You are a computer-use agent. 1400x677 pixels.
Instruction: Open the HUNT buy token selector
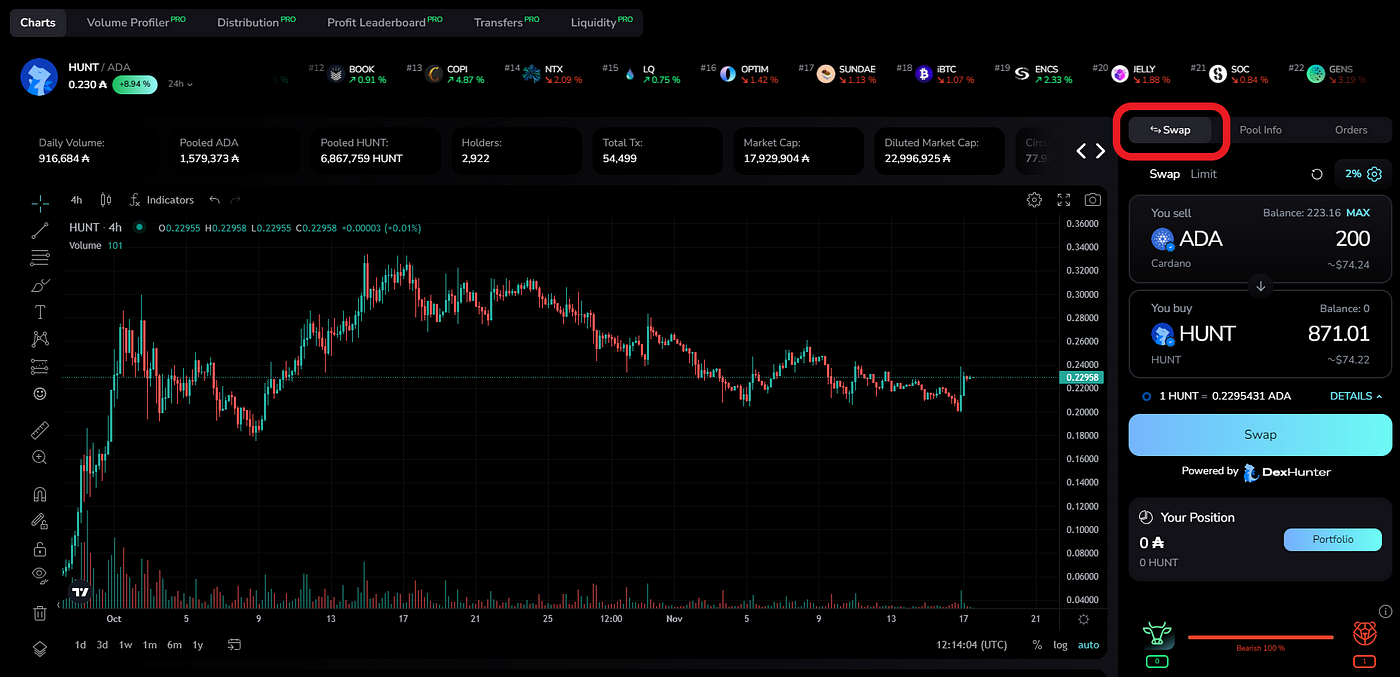(x=1194, y=334)
